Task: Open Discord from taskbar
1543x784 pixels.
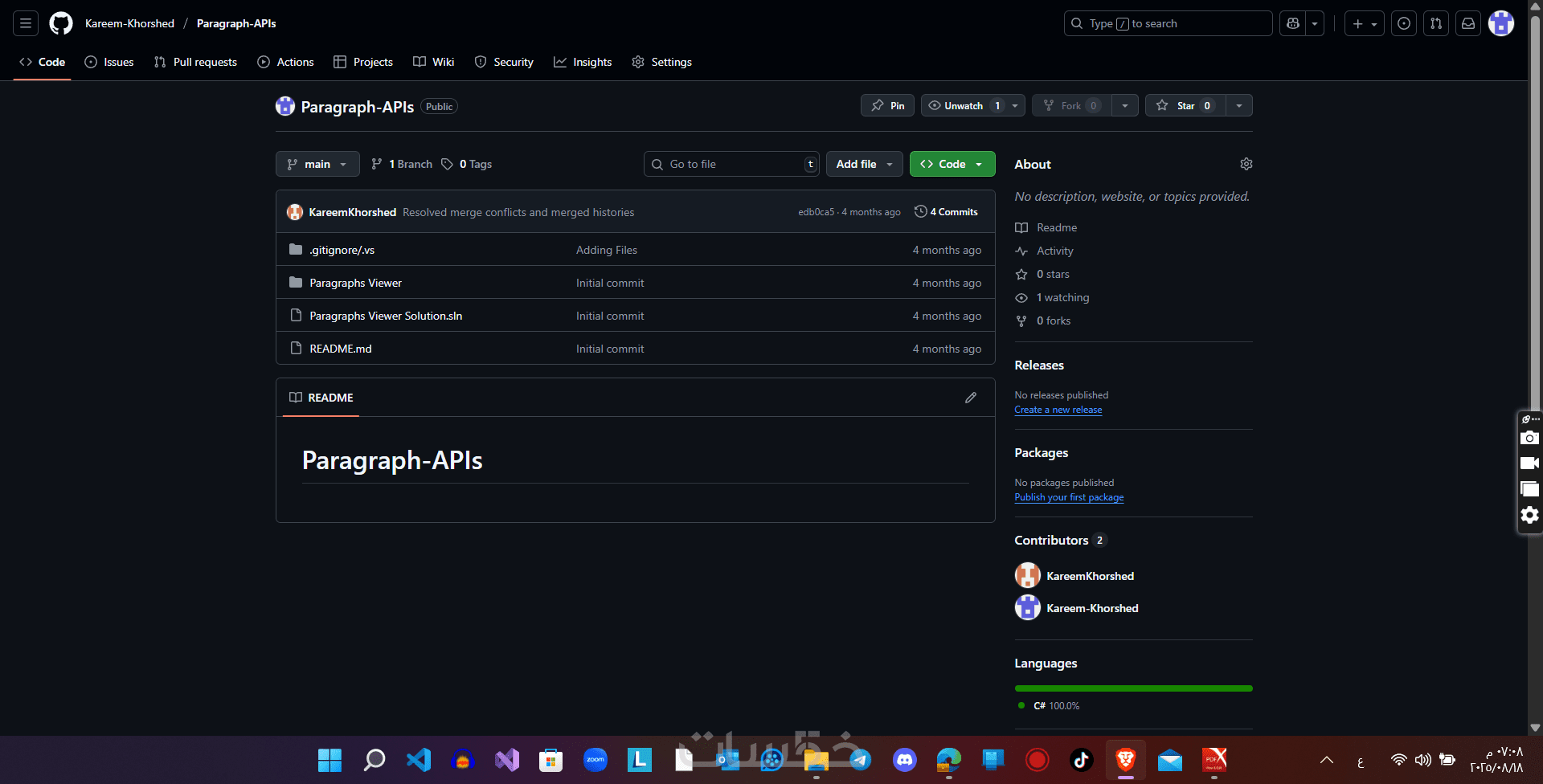Action: coord(905,760)
